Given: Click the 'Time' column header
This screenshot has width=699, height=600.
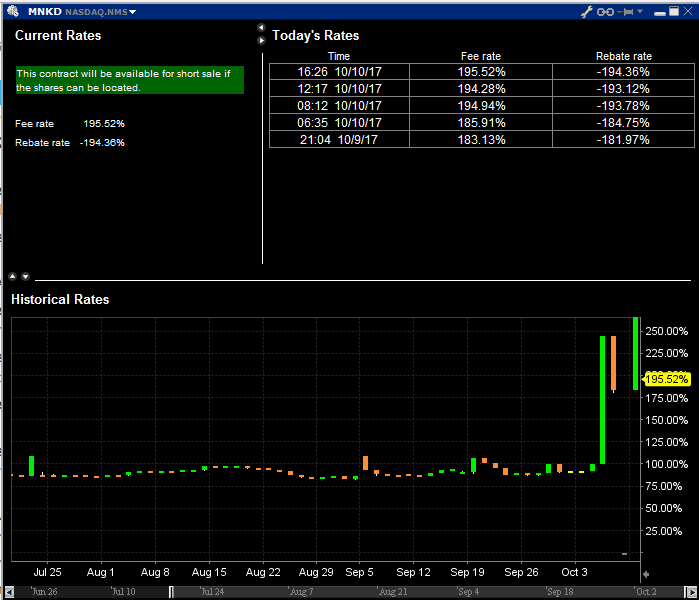Looking at the screenshot, I should [x=339, y=56].
